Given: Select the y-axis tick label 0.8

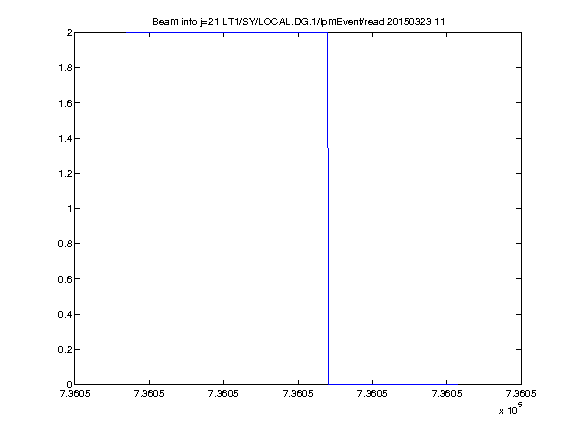Looking at the screenshot, I should (65, 244).
